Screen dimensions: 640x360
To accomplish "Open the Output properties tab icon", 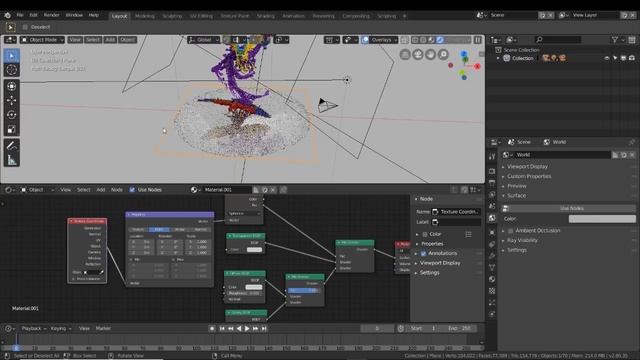I will coord(492,183).
